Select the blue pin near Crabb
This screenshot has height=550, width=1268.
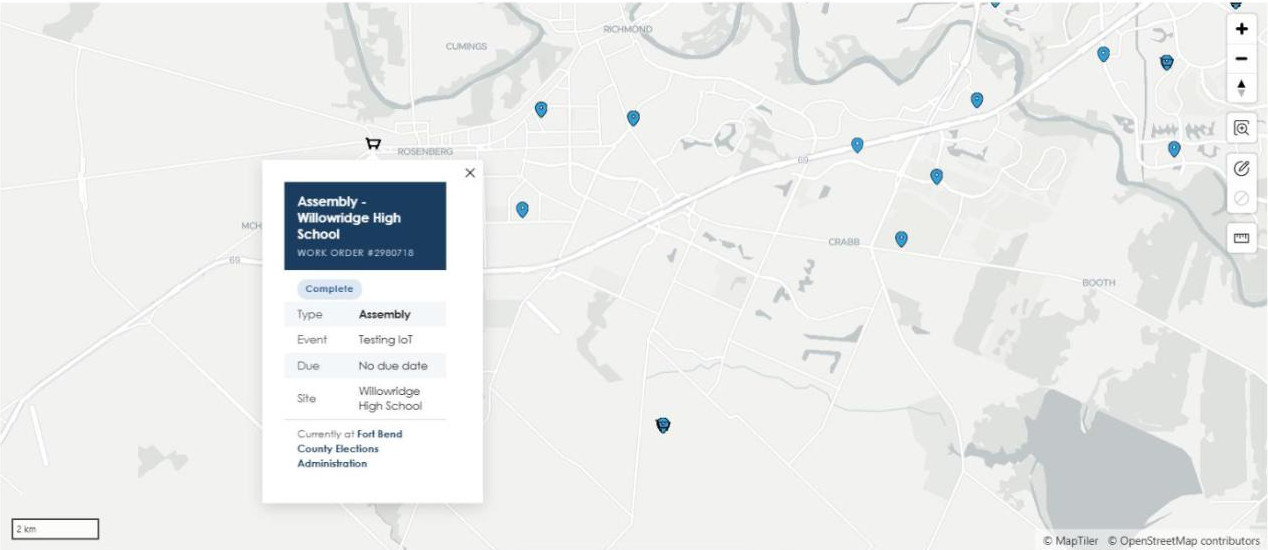pos(901,239)
